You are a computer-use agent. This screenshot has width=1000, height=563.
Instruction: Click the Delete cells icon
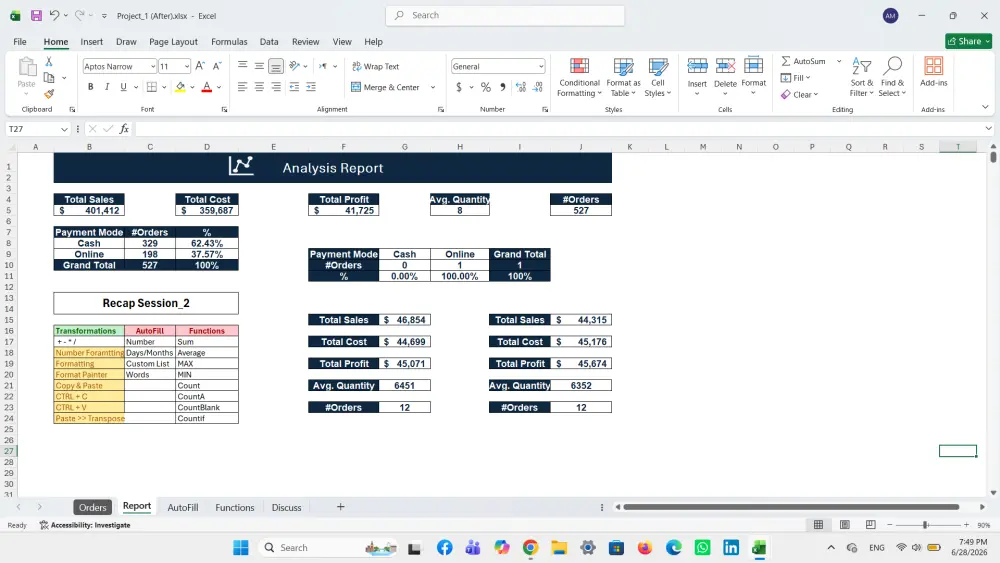(725, 66)
